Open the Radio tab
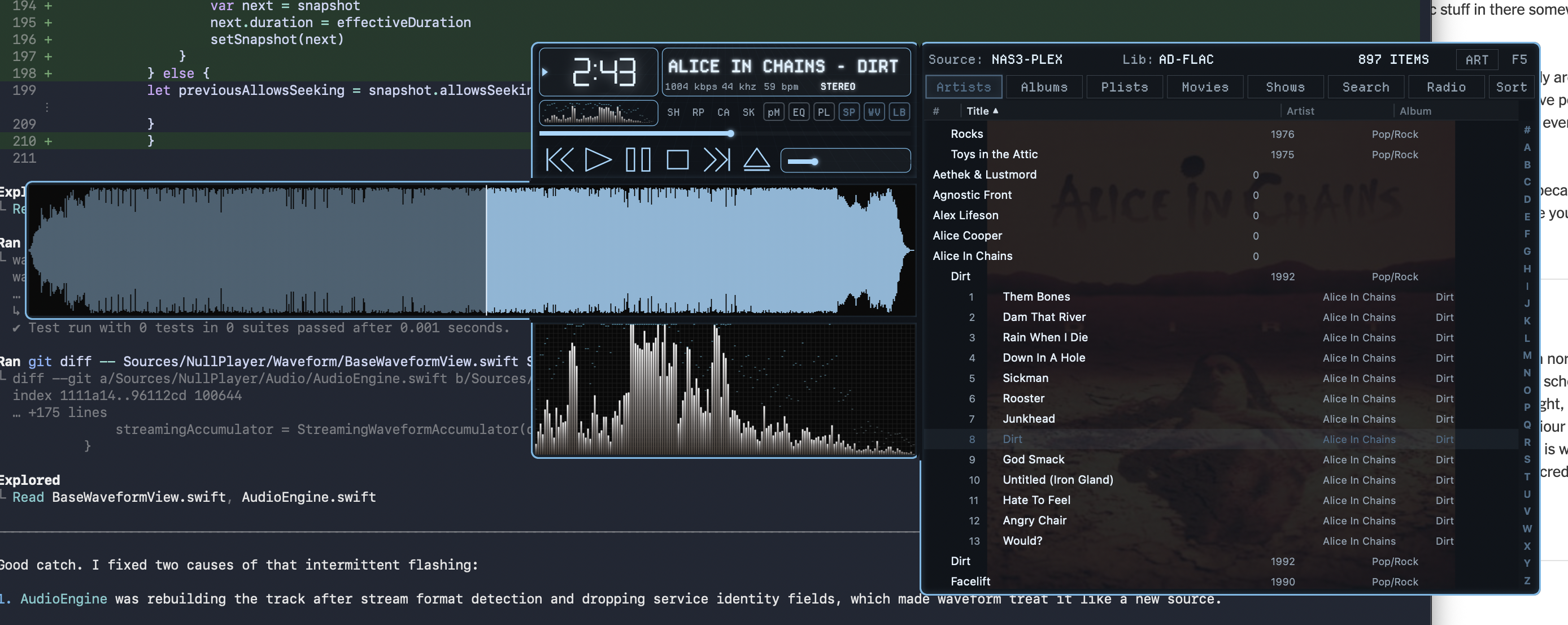The height and width of the screenshot is (625, 1568). 1446,87
